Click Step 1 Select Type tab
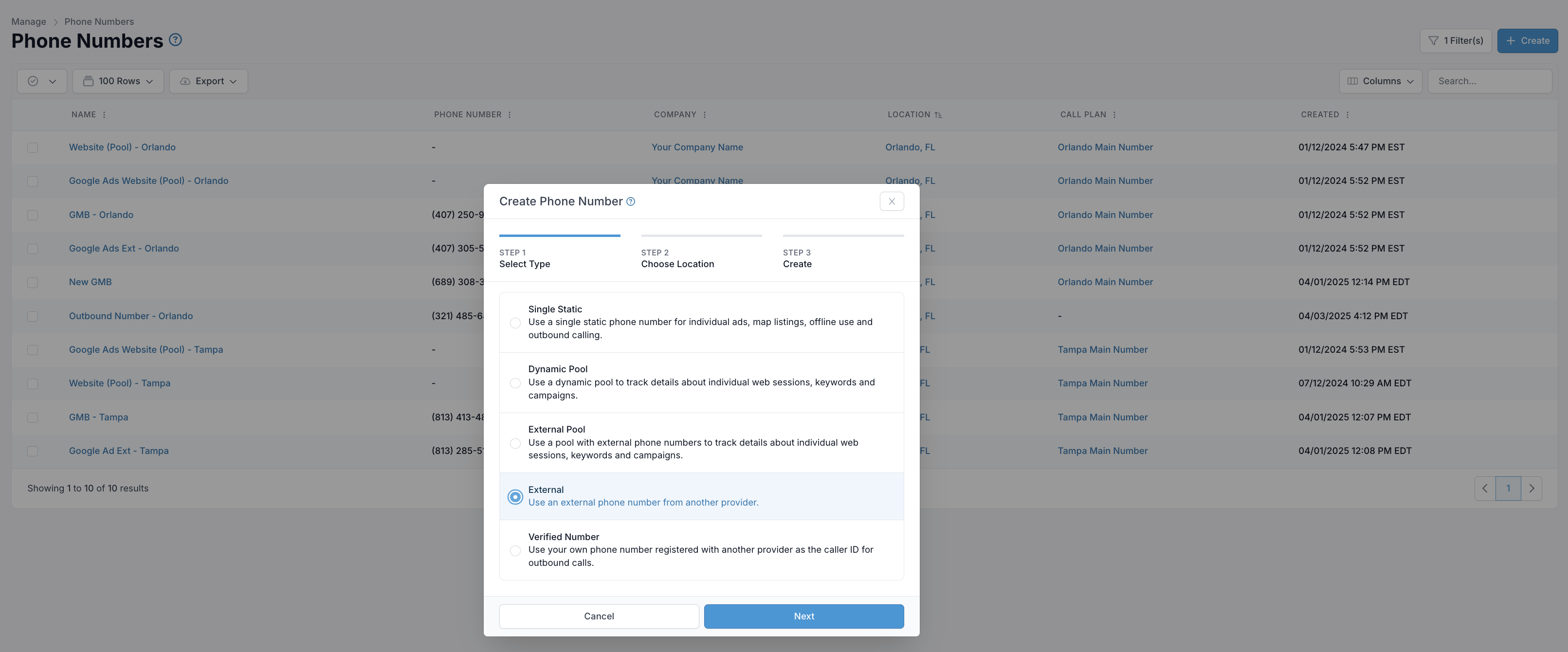The width and height of the screenshot is (1568, 652). click(x=559, y=253)
